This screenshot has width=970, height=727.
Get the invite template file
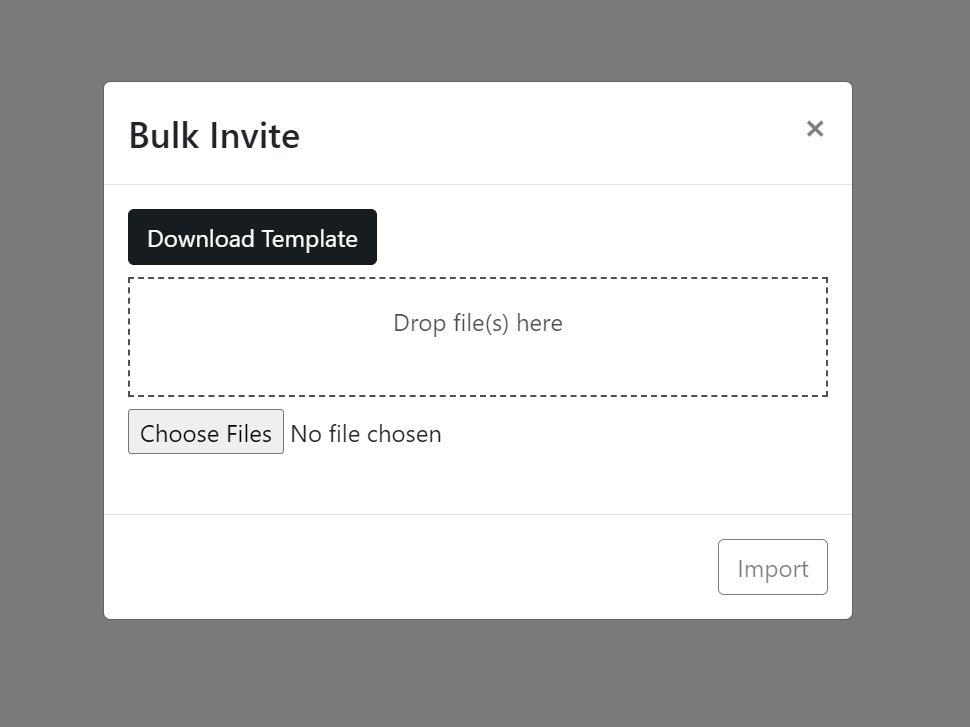click(252, 237)
